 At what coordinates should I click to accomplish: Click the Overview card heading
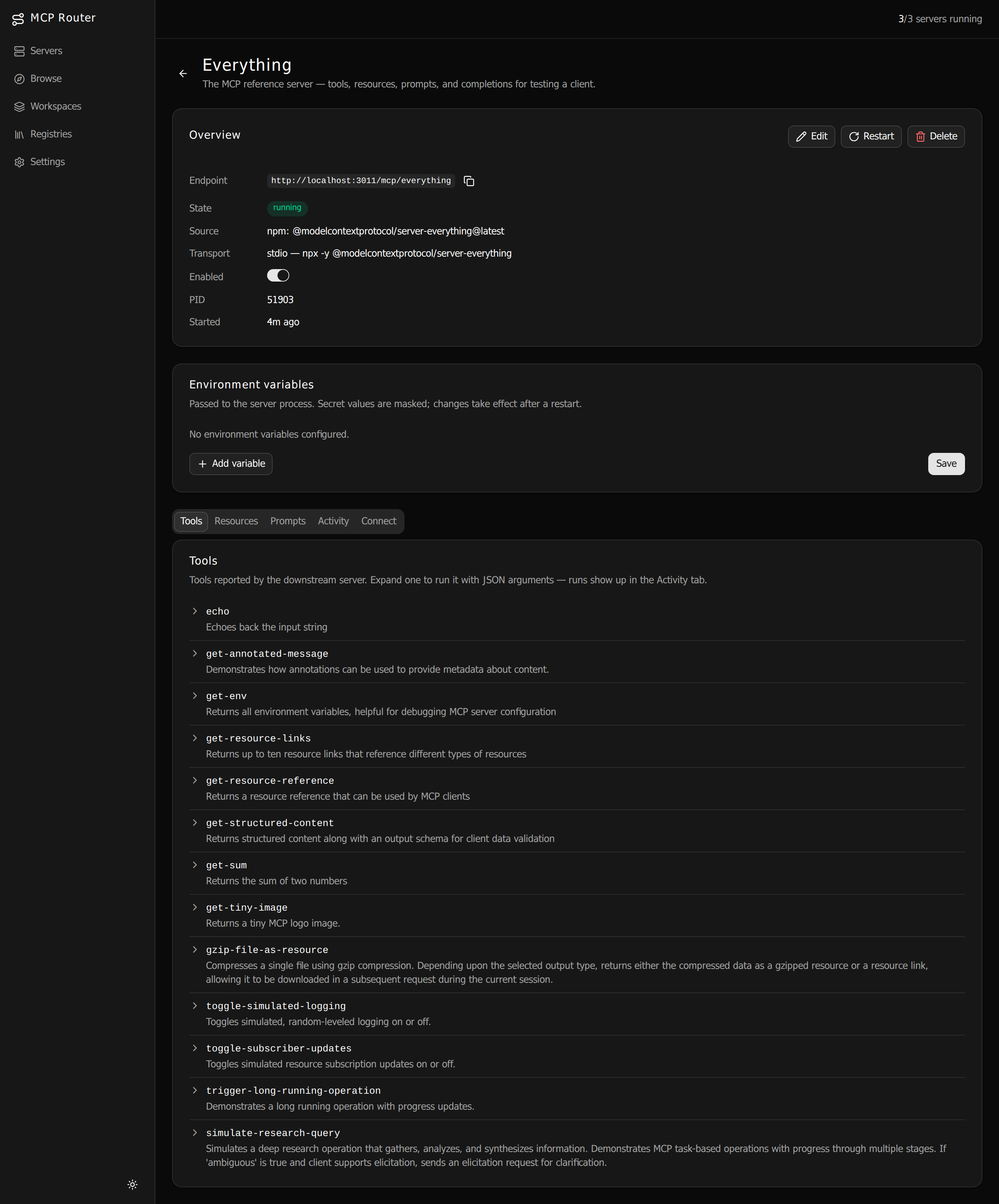(214, 135)
